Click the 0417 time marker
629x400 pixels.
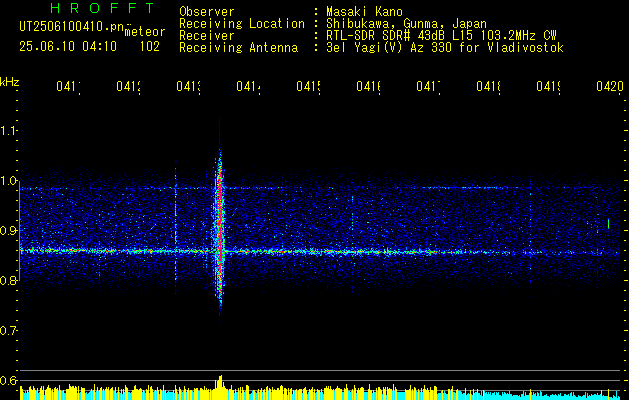click(428, 87)
